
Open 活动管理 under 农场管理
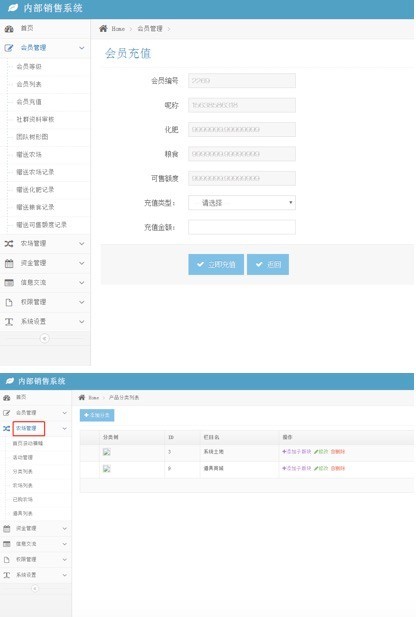pos(22,457)
